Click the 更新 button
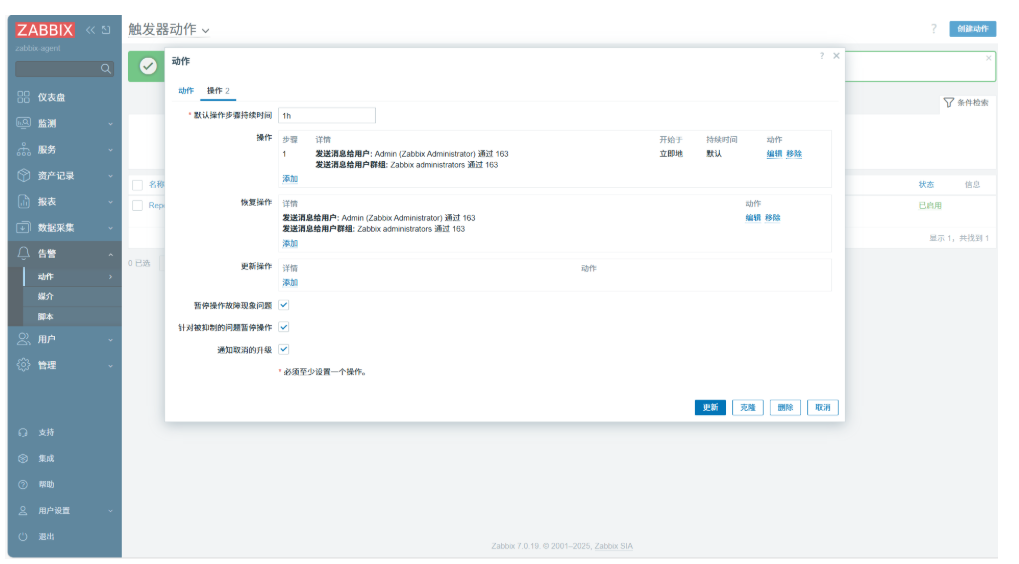 pyautogui.click(x=710, y=407)
